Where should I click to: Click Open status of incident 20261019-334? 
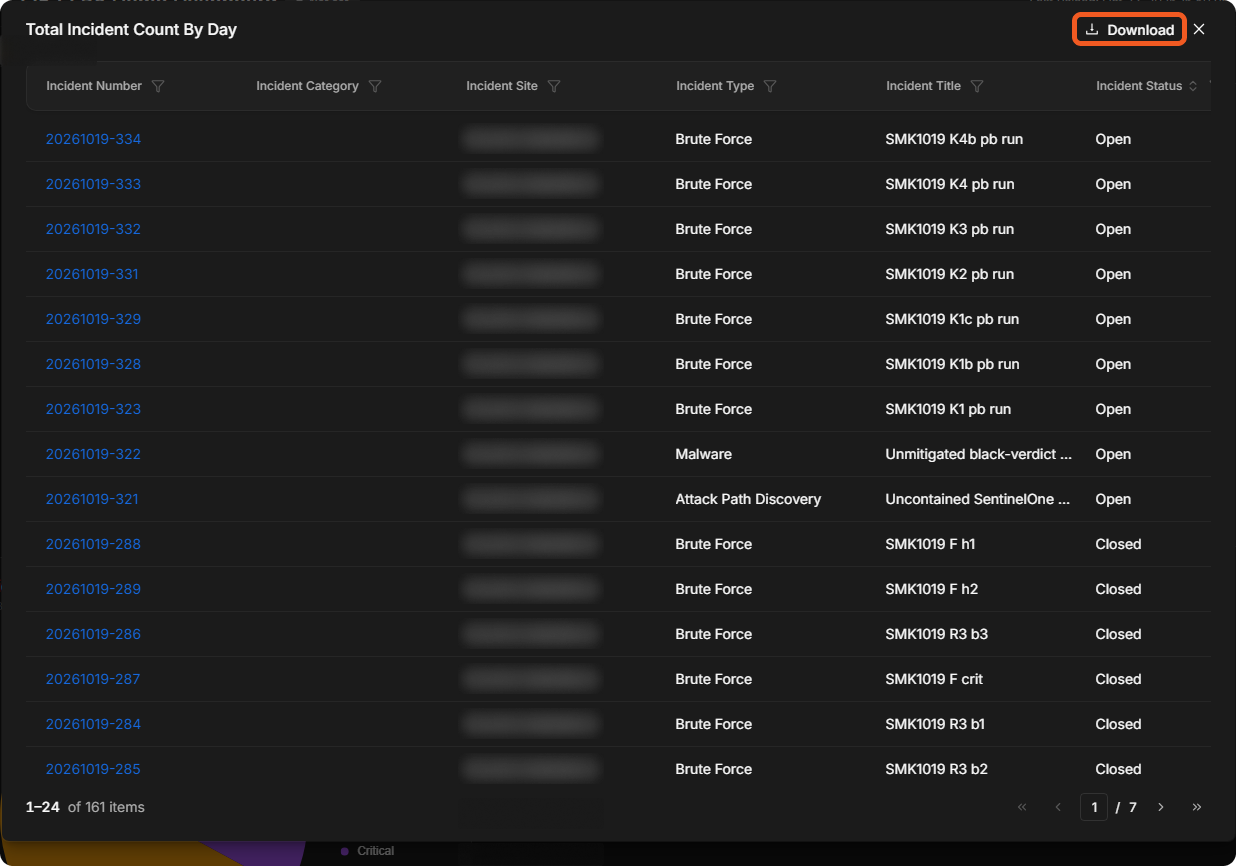pos(1113,139)
